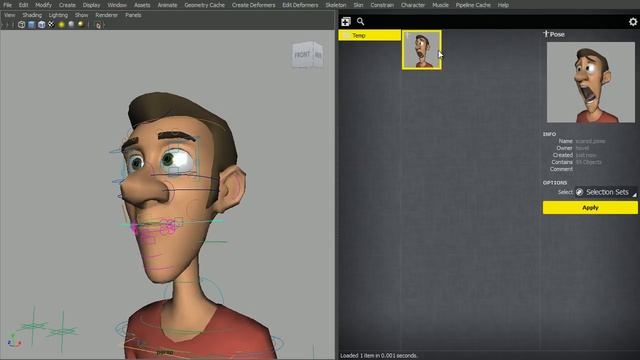Image resolution: width=640 pixels, height=360 pixels.
Task: Open the library search magnifier
Action: [x=360, y=21]
